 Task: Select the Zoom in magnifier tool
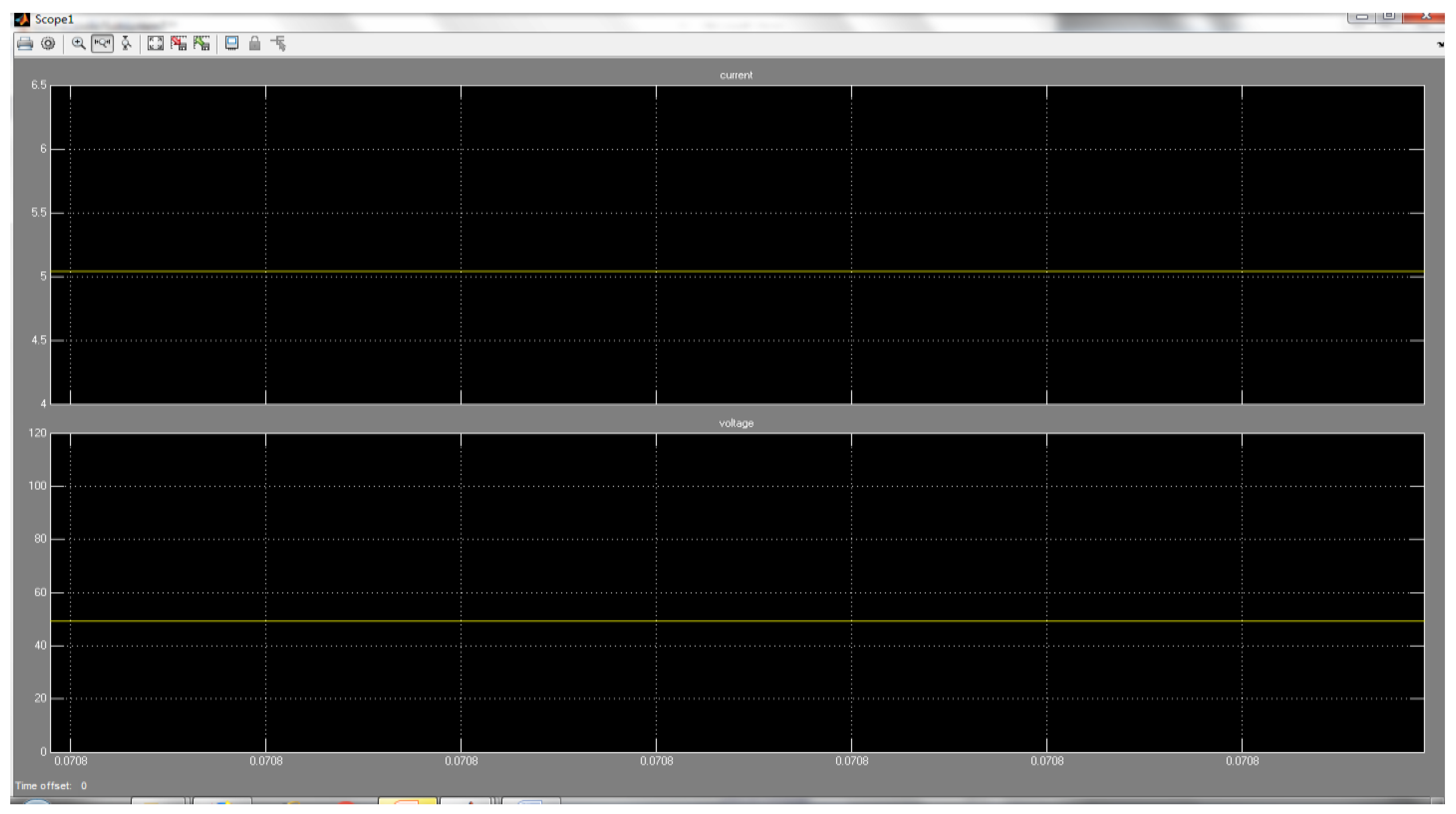[x=78, y=43]
